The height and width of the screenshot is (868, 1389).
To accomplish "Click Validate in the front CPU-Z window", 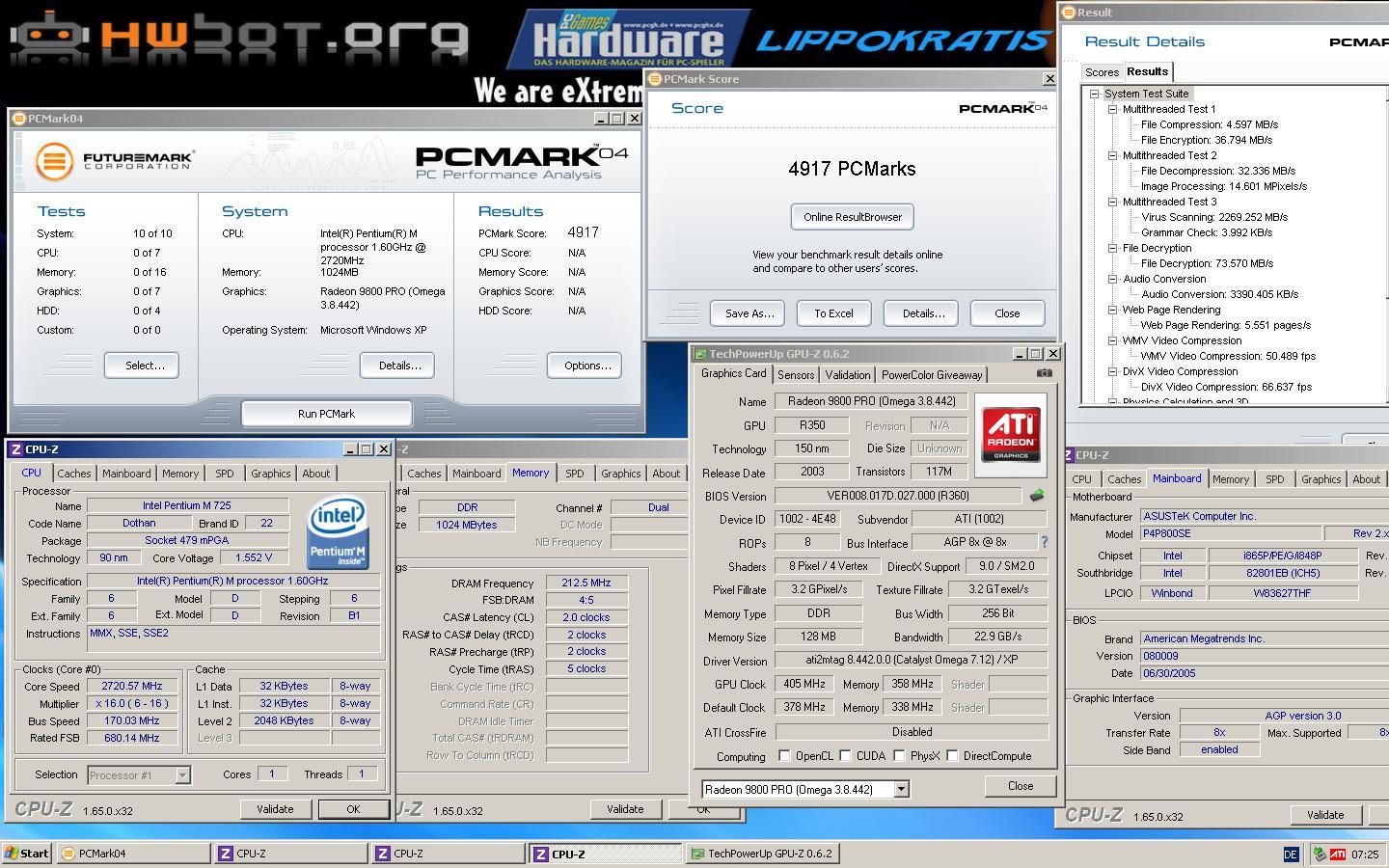I will point(275,809).
